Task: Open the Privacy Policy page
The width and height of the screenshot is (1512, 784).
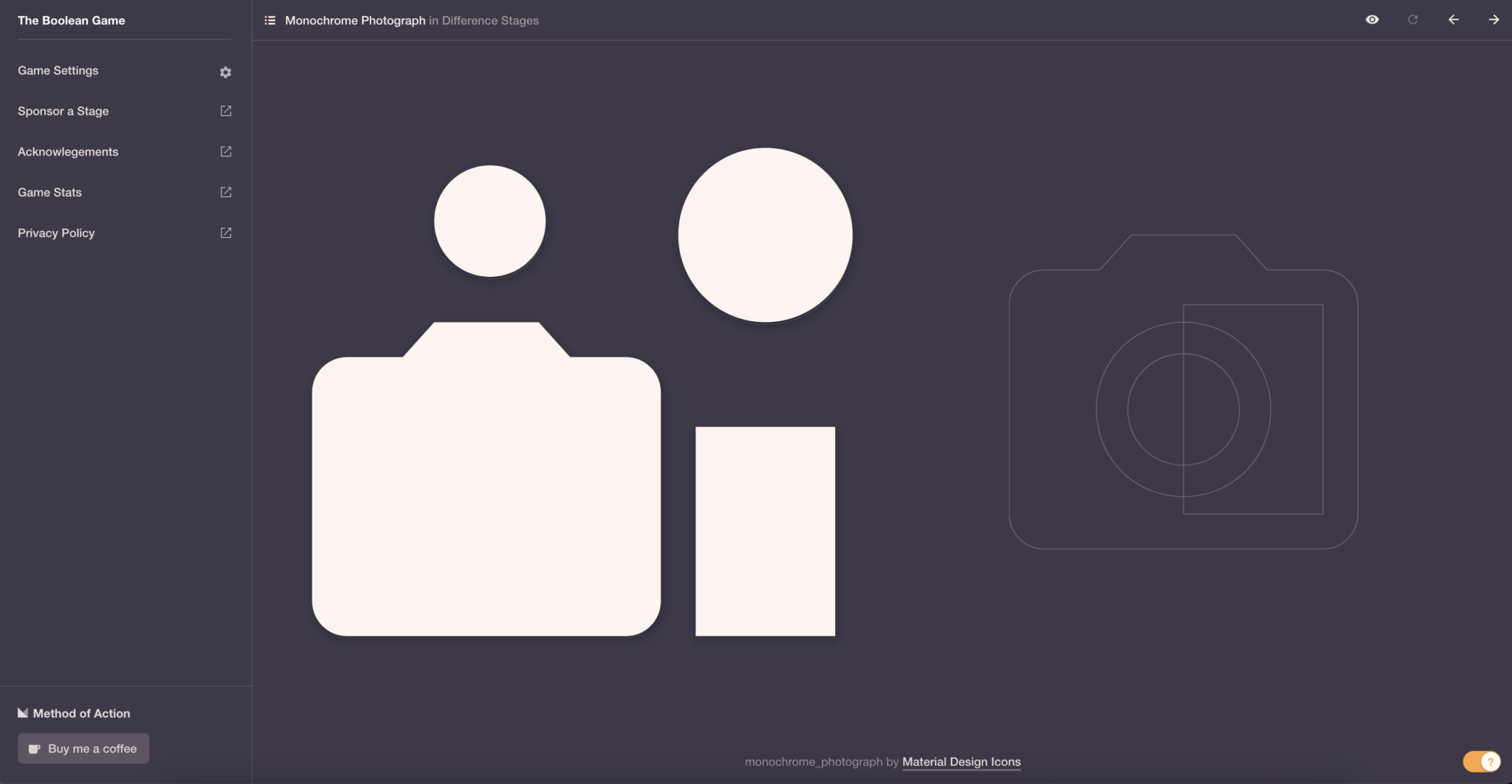Action: point(55,233)
